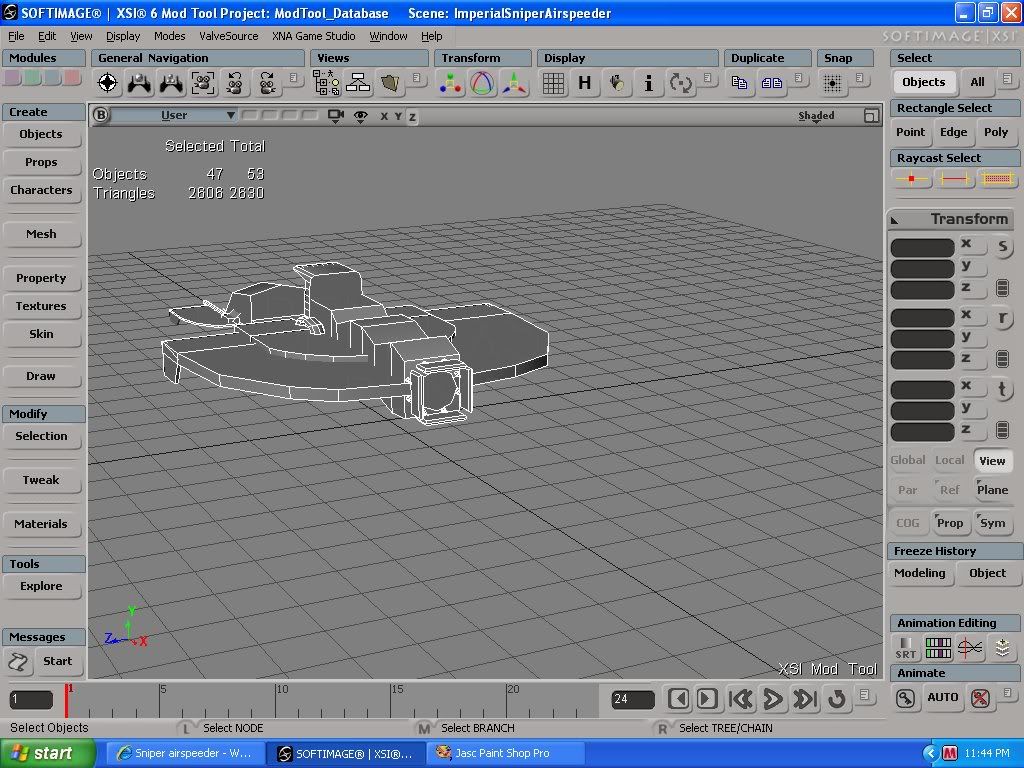This screenshot has height=768, width=1024.
Task: Click the remove-key red X icon
Action: [x=980, y=698]
